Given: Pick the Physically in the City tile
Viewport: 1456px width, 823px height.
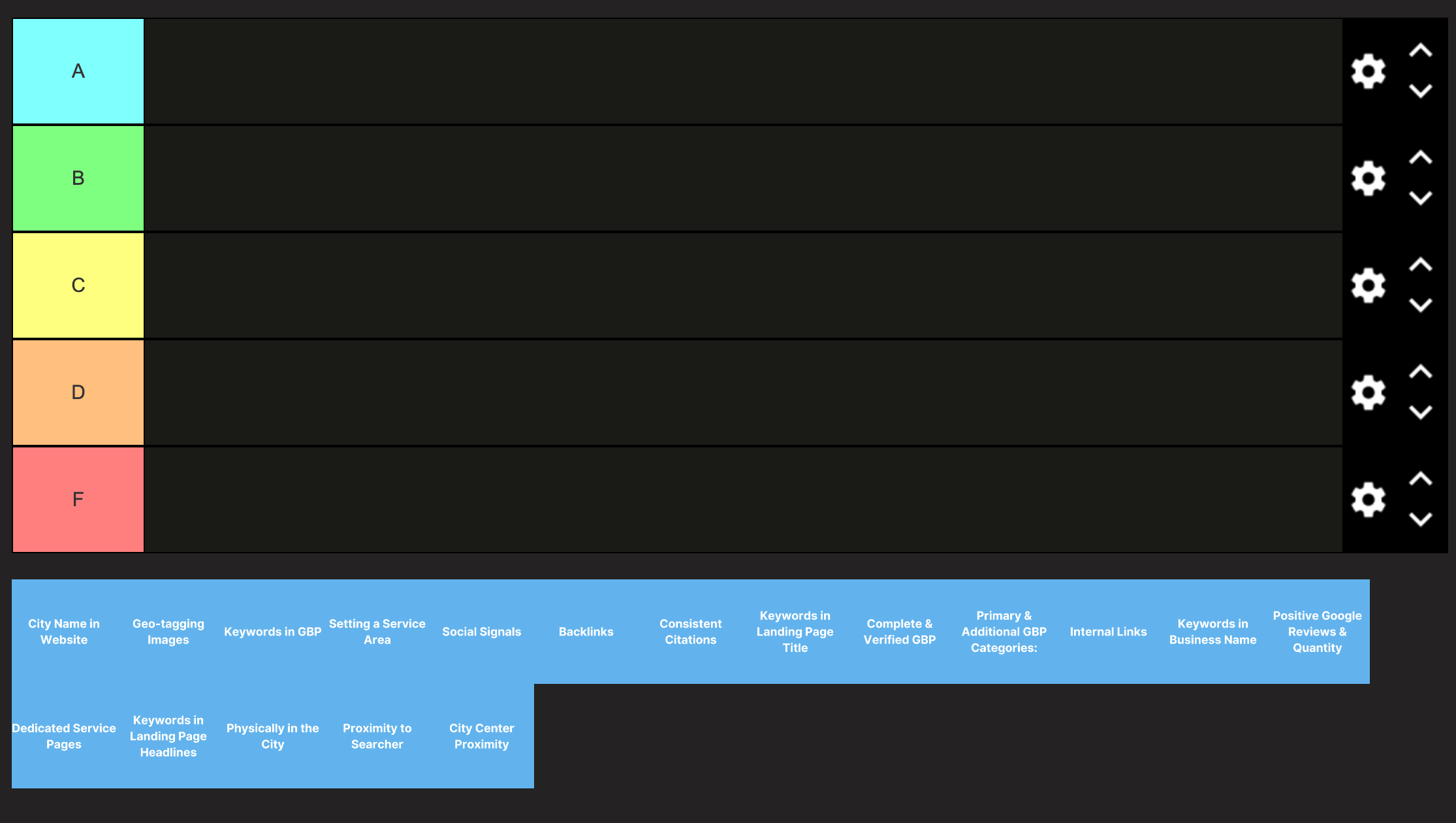Looking at the screenshot, I should [273, 736].
